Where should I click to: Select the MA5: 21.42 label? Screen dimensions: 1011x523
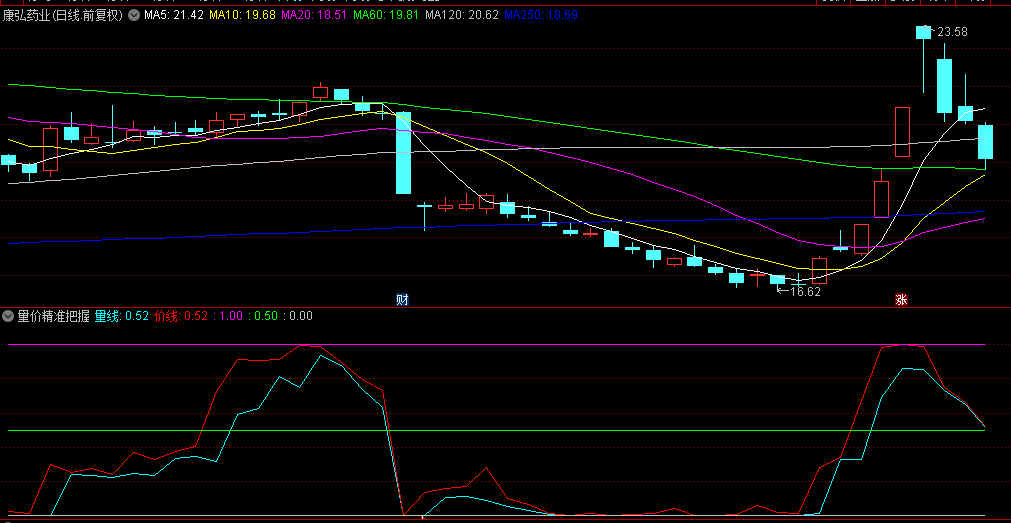(x=173, y=15)
